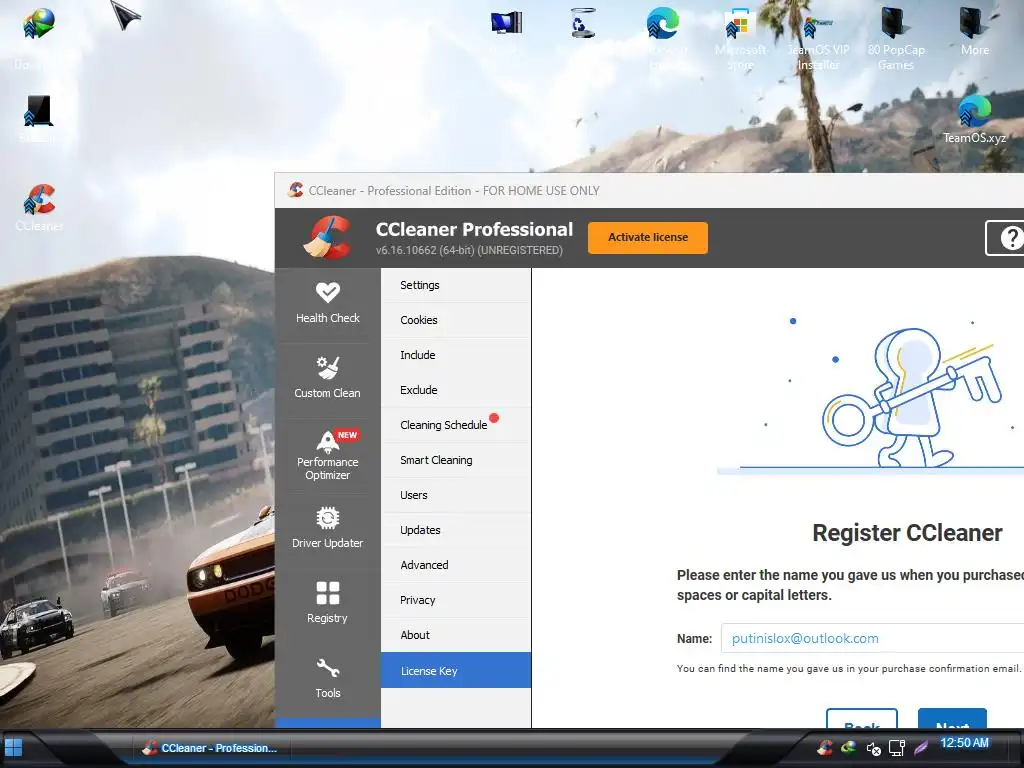Screen dimensions: 1024x768
Task: Click the network tray icon
Action: [897, 748]
